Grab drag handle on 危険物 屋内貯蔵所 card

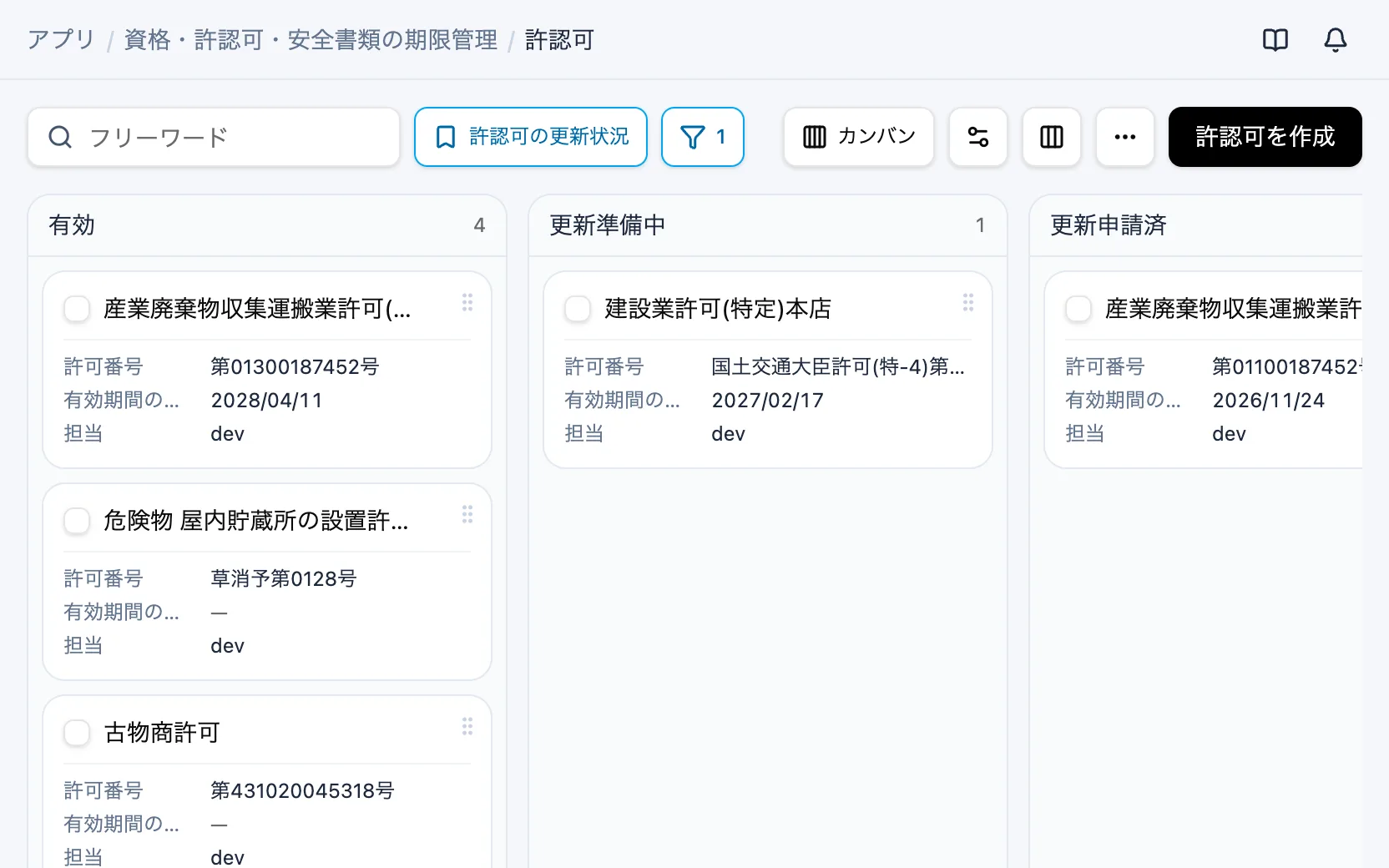(x=467, y=514)
